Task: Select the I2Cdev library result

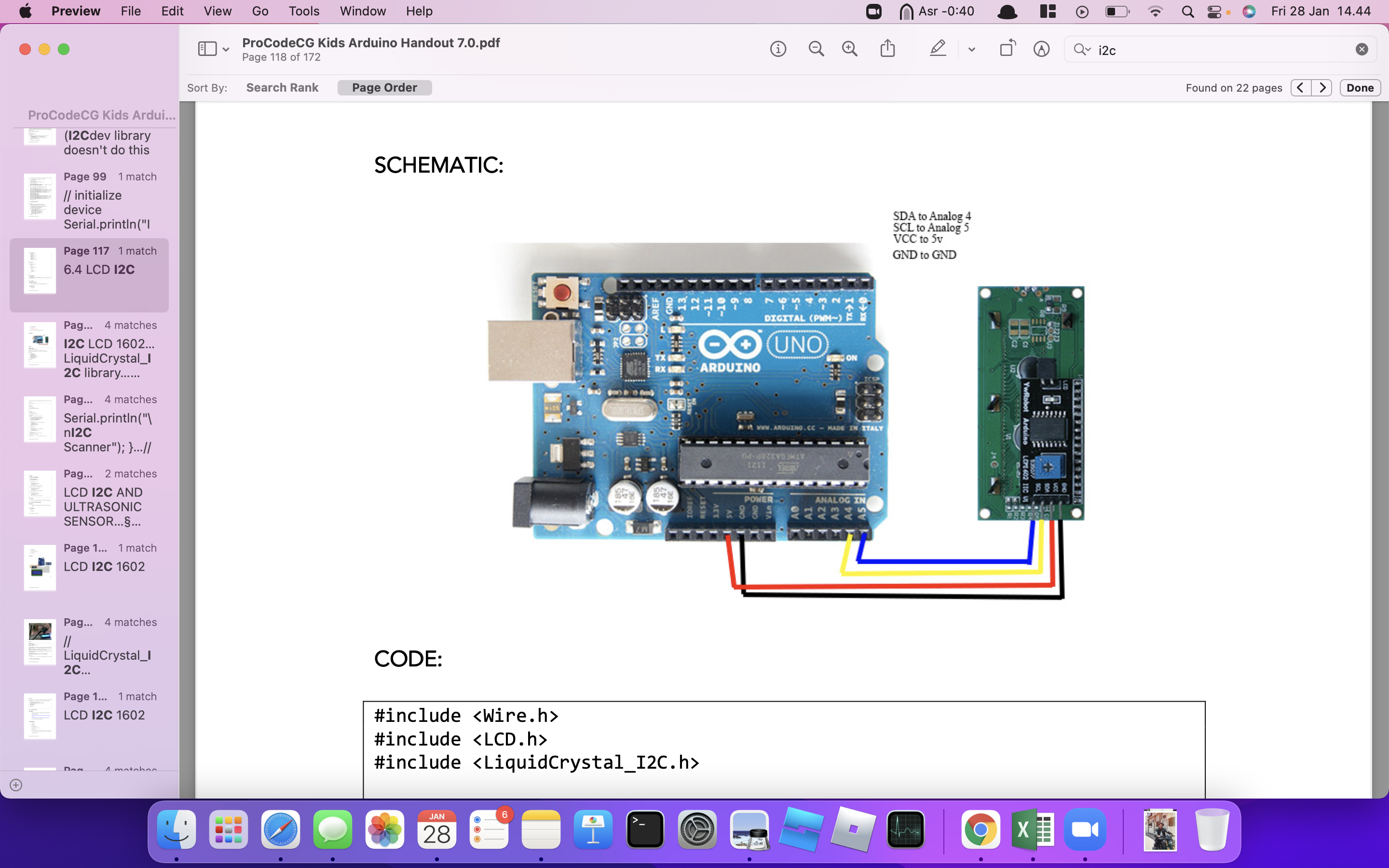Action: point(90,142)
